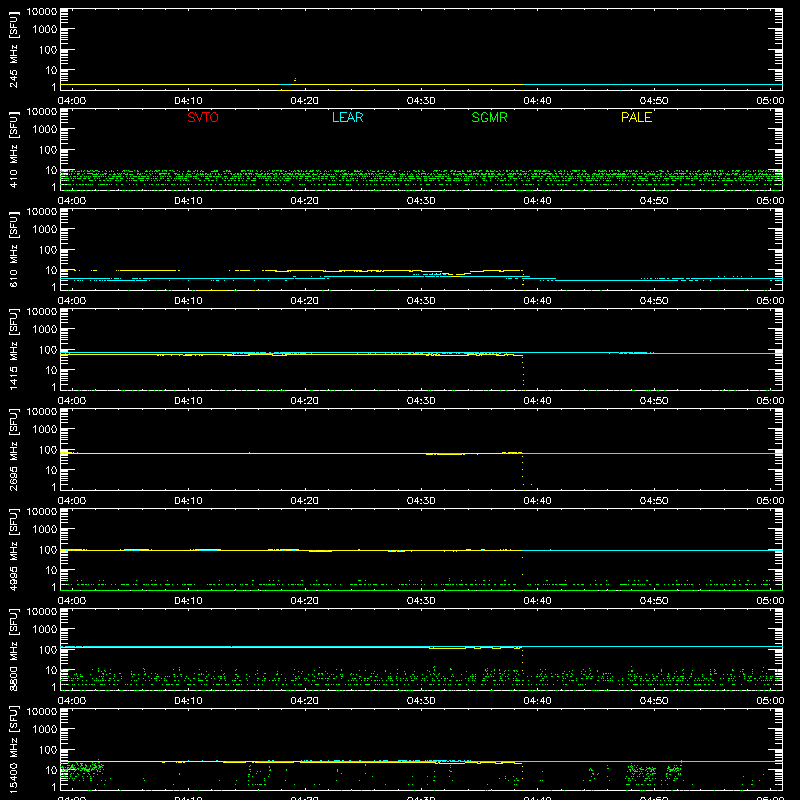Click 04:10 tick under the 245 MHz plot
This screenshot has width=800, height=800.
pyautogui.click(x=188, y=101)
